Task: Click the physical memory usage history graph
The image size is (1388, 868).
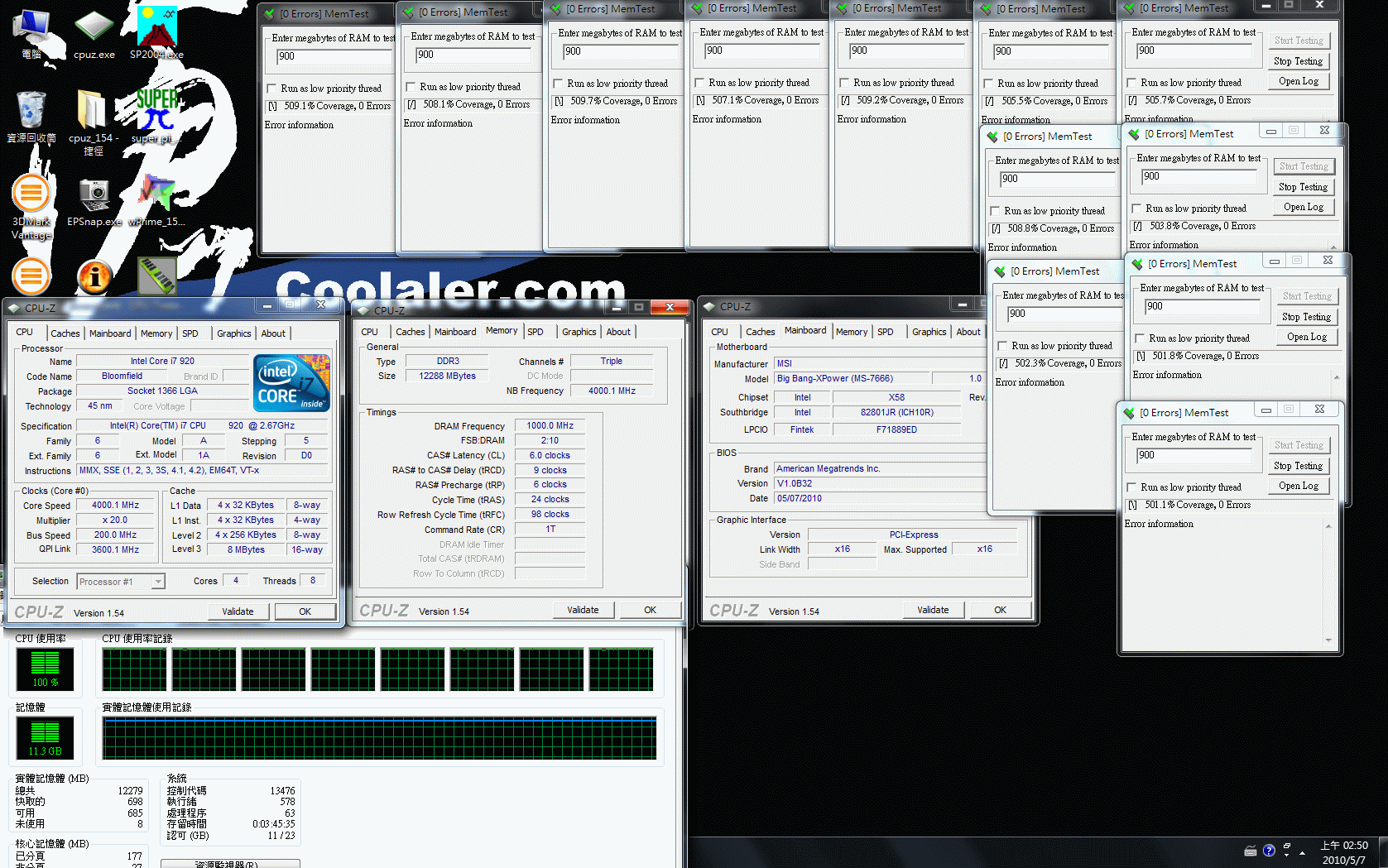Action: [379, 738]
